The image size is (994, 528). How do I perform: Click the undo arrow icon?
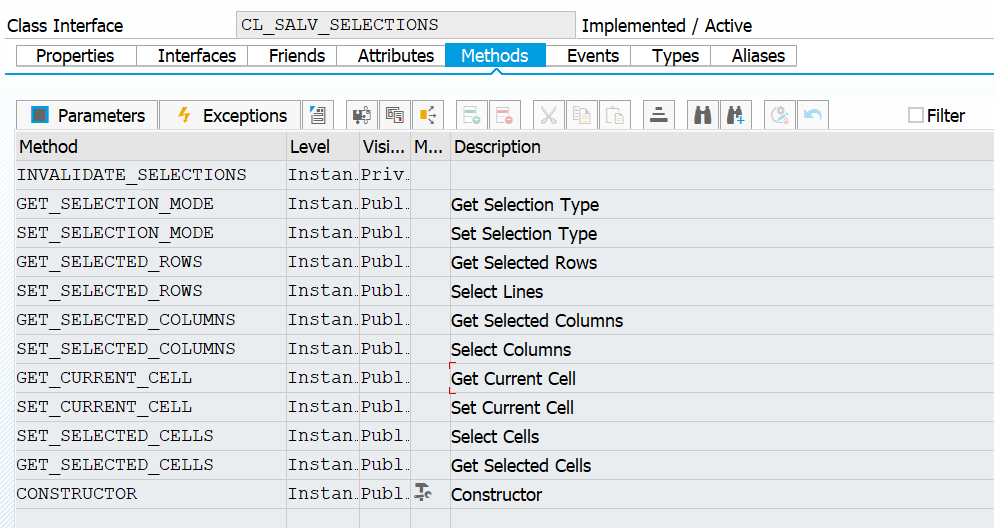tap(813, 115)
